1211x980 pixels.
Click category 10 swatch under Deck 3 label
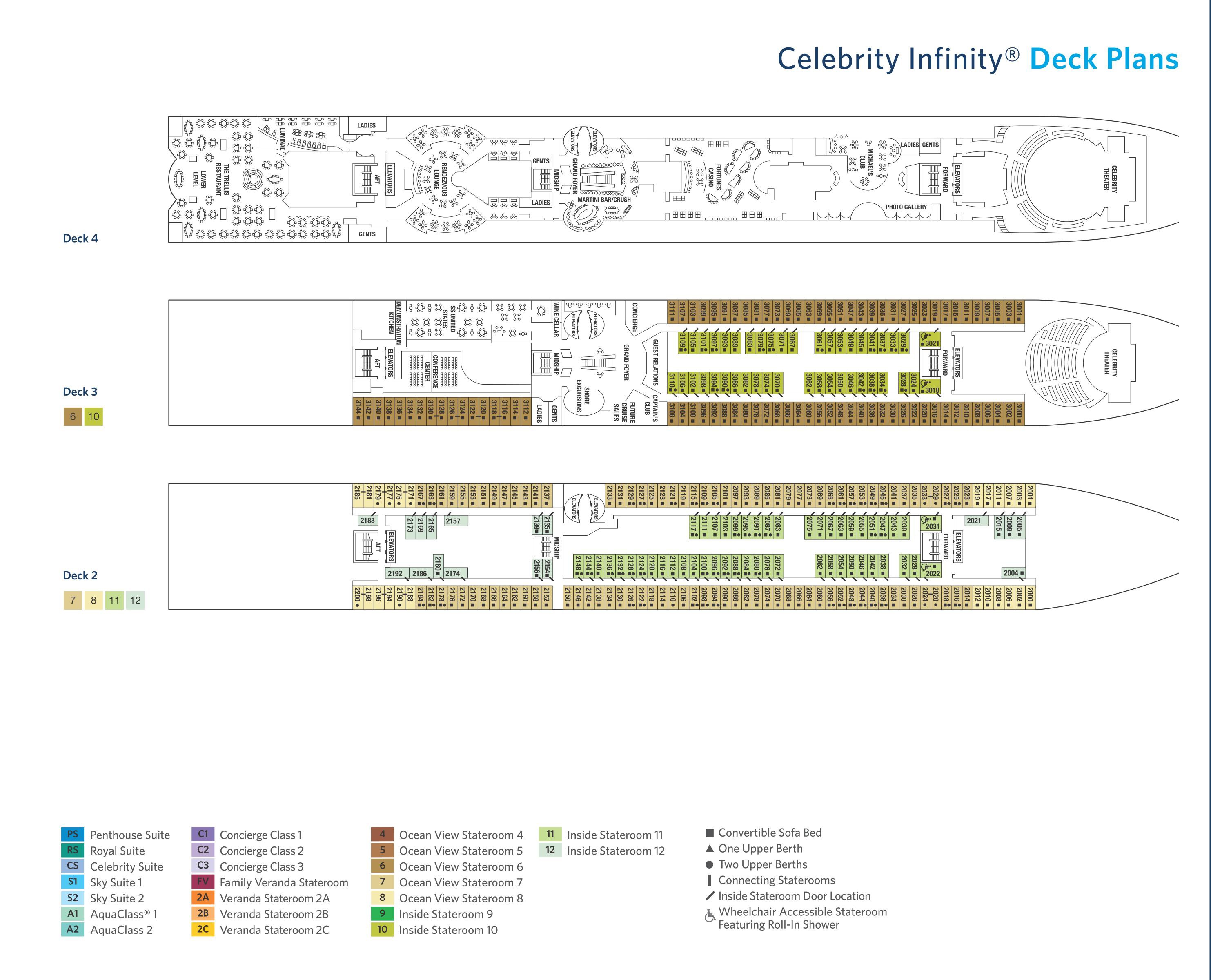tap(93, 416)
